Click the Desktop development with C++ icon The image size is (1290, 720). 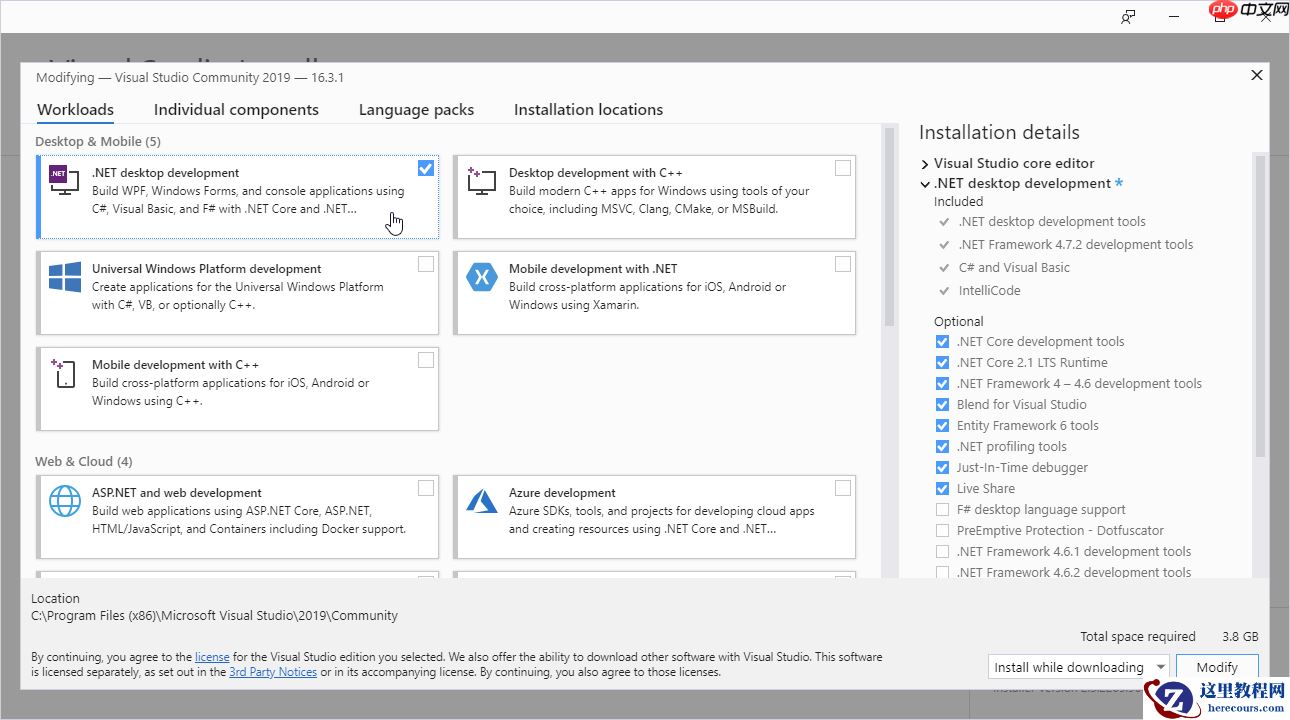click(x=481, y=180)
